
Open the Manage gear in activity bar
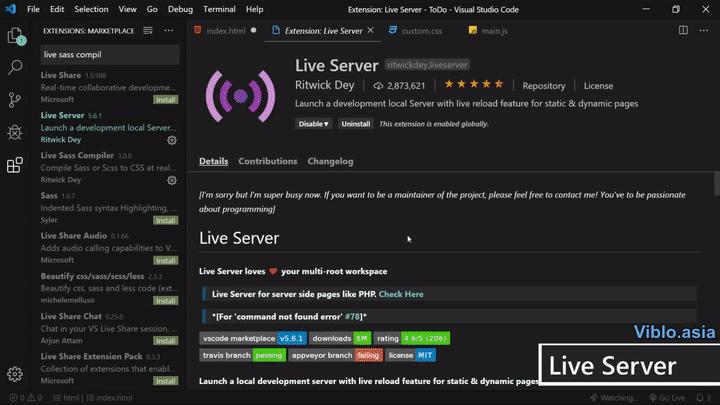point(15,374)
